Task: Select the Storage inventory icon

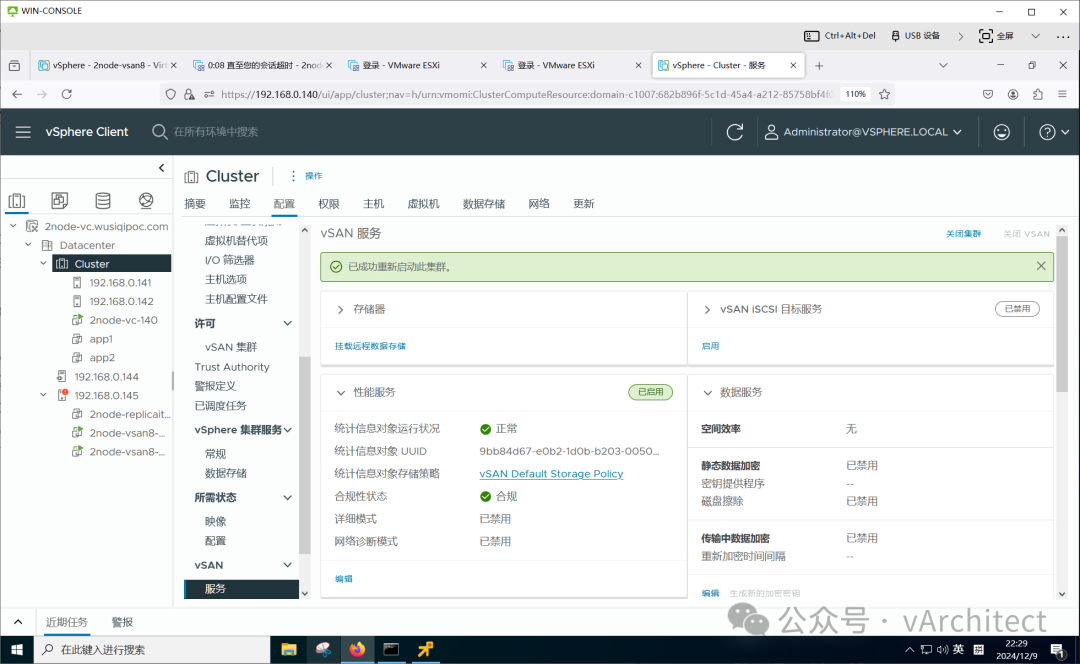Action: 103,200
